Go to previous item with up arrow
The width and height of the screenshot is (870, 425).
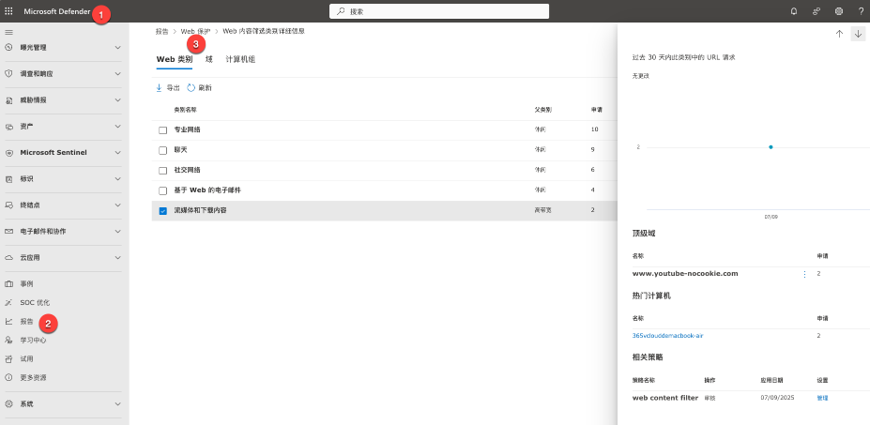839,34
